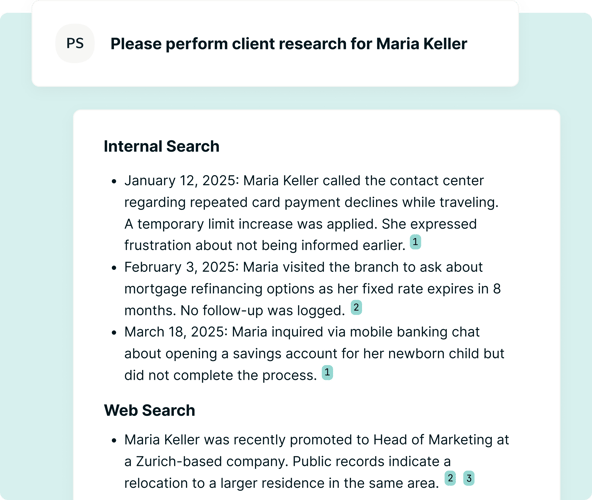
Task: Click the PS user avatar
Action: pos(75,43)
